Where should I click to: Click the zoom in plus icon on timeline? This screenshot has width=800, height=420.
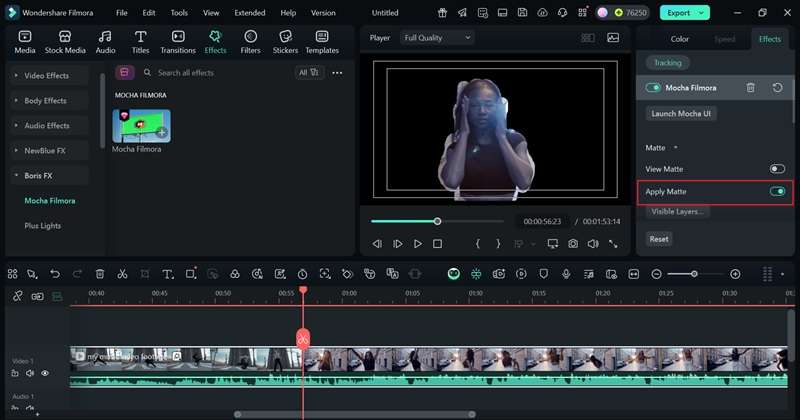735,274
